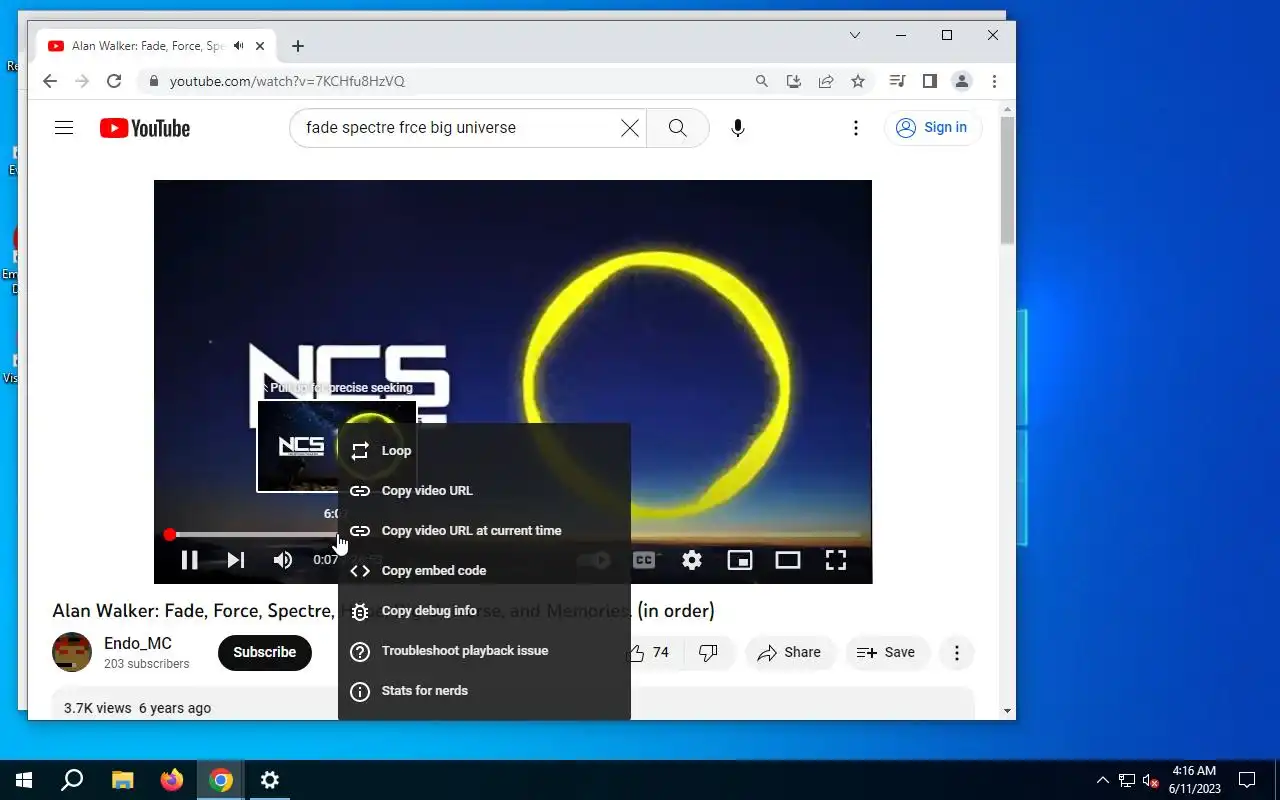Screen dimensions: 1280x800
Task: Switch to theater mode
Action: (788, 560)
